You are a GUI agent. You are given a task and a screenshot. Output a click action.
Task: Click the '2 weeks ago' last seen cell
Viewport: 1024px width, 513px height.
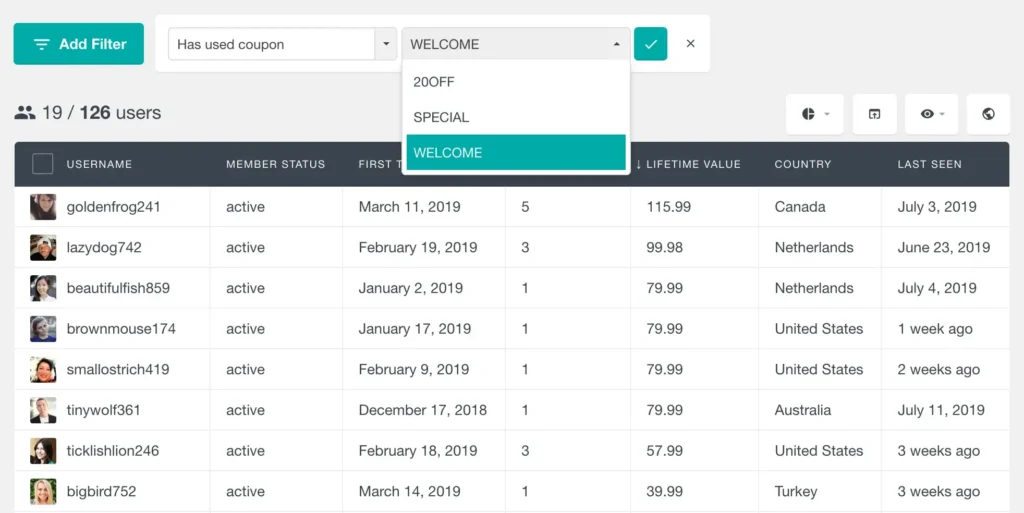(938, 369)
